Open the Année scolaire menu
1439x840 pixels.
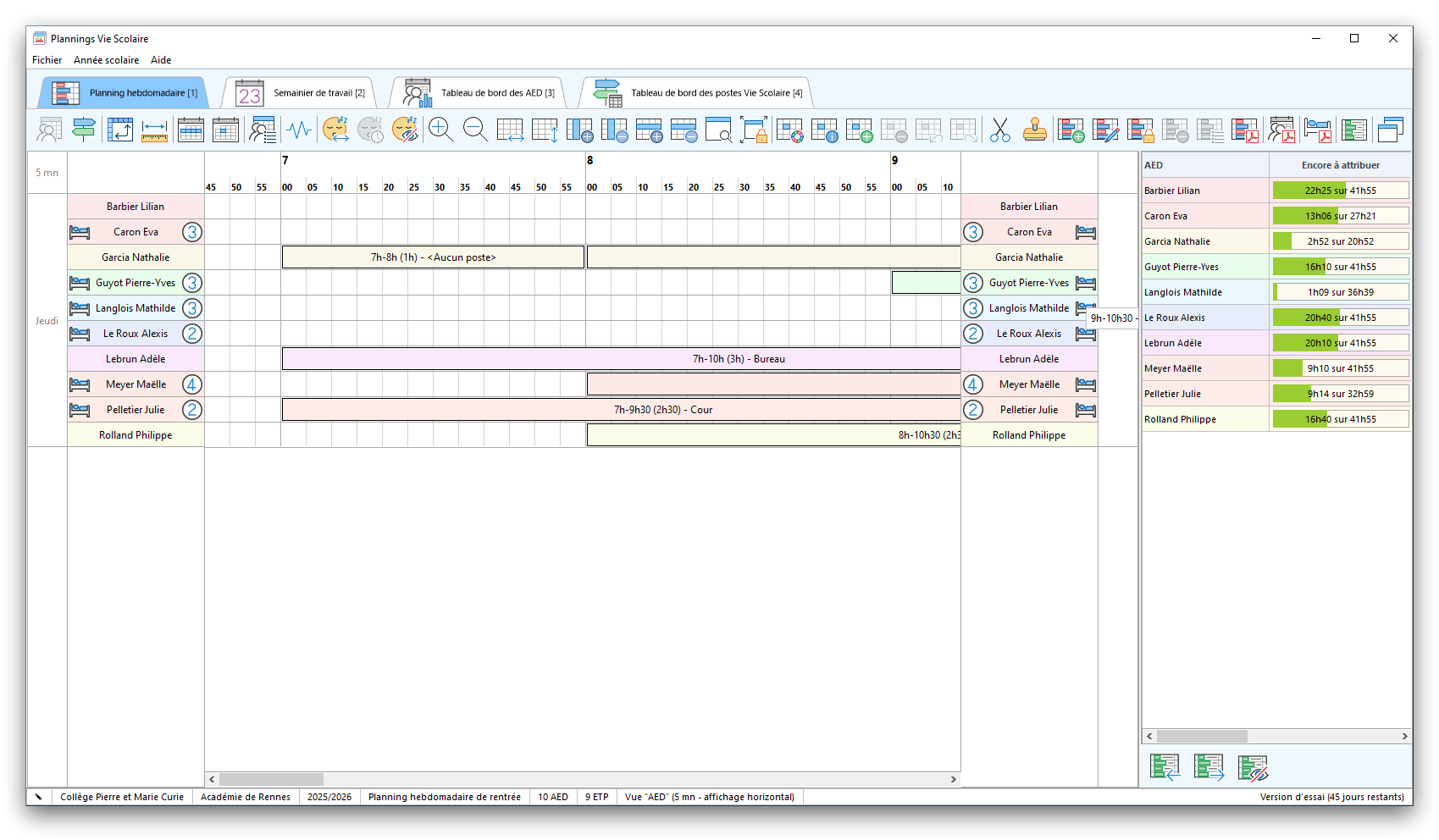106,60
